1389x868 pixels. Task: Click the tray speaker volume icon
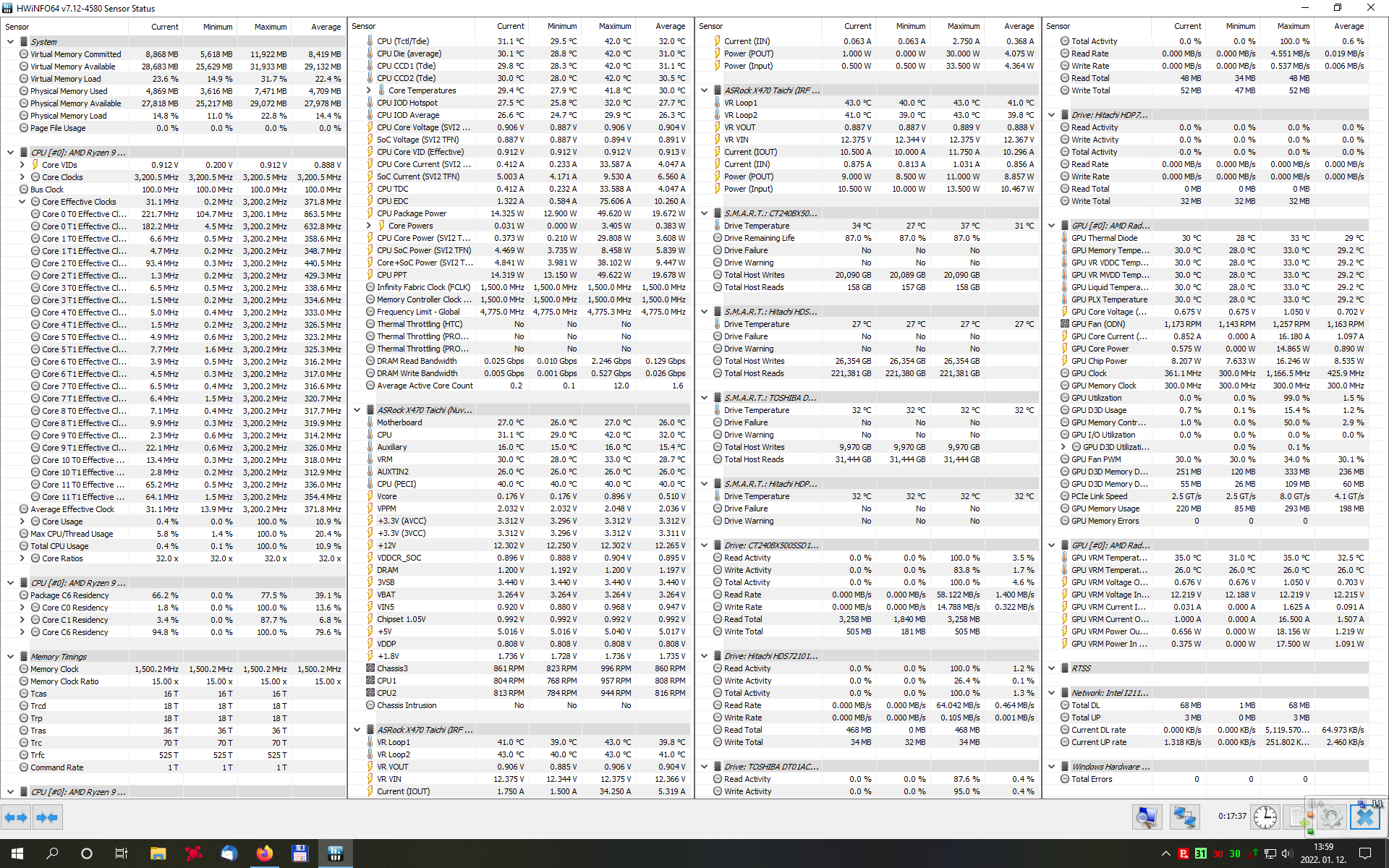pyautogui.click(x=1288, y=854)
